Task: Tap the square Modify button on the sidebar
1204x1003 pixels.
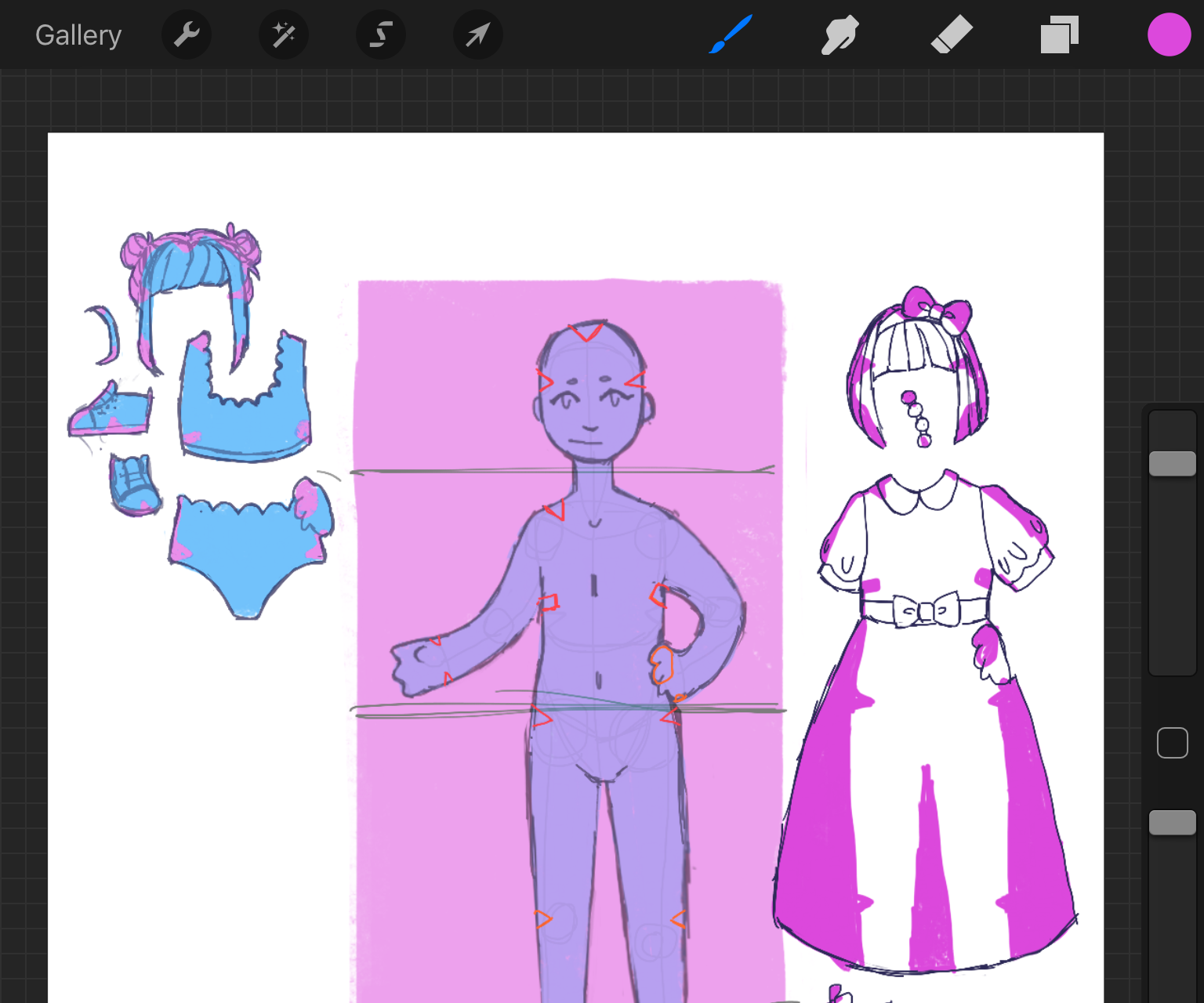Action: 1172,742
